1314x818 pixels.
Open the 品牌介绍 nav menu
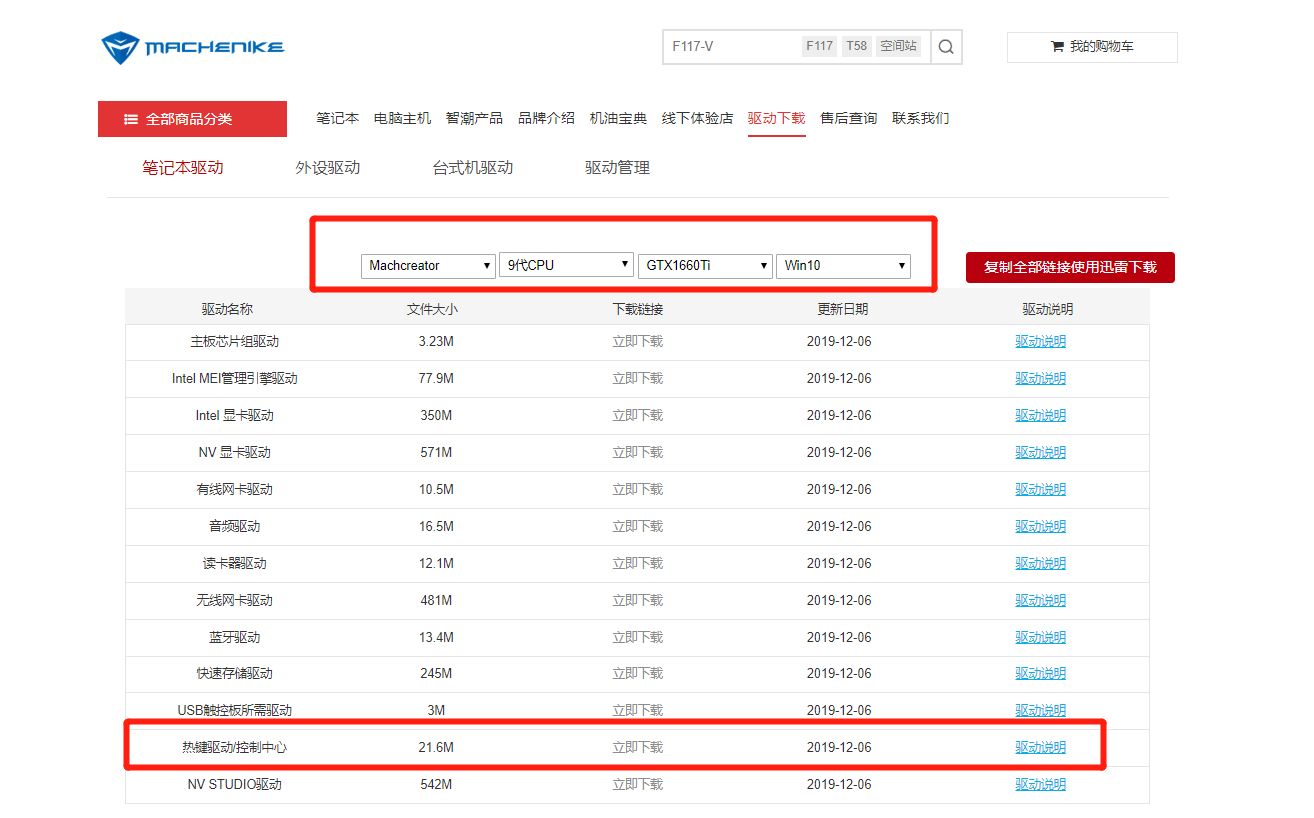pyautogui.click(x=546, y=118)
